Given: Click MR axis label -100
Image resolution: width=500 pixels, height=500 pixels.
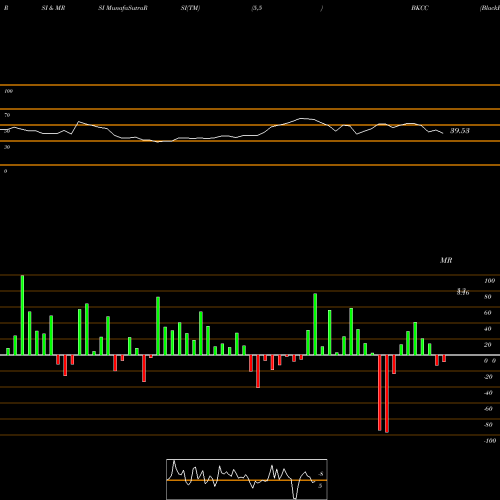Looking at the screenshot, I should (x=489, y=441).
